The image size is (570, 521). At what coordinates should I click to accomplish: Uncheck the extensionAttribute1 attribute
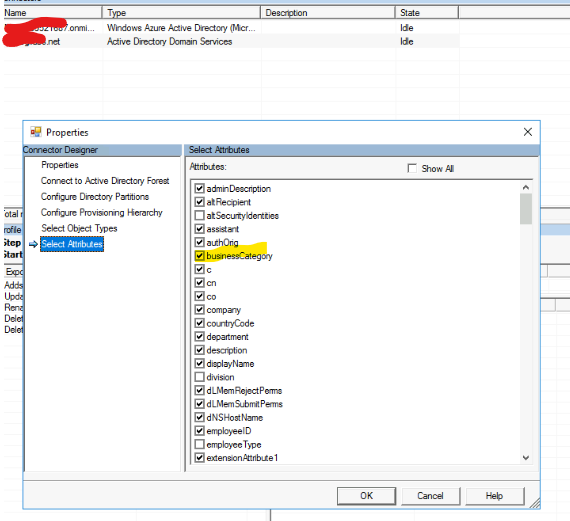point(199,457)
